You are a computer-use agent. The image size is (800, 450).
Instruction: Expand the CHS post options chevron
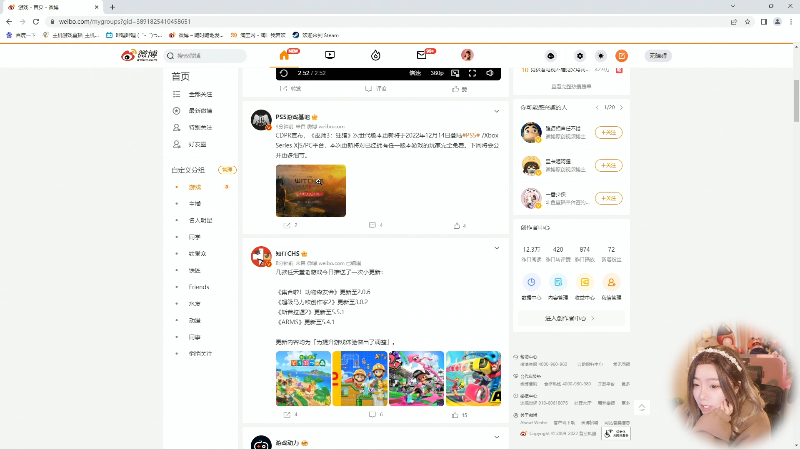(496, 248)
